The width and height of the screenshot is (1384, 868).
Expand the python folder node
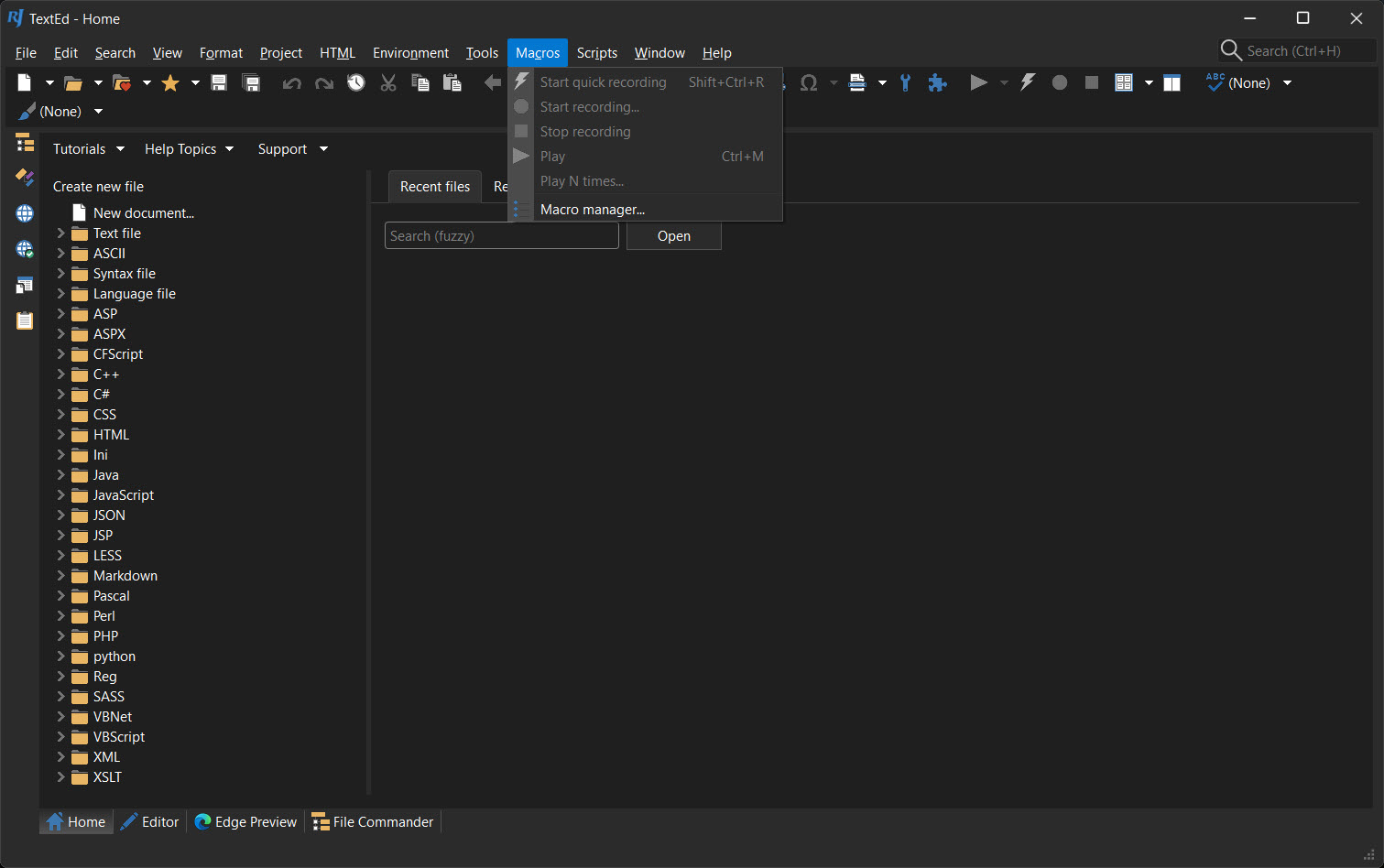[x=61, y=656]
